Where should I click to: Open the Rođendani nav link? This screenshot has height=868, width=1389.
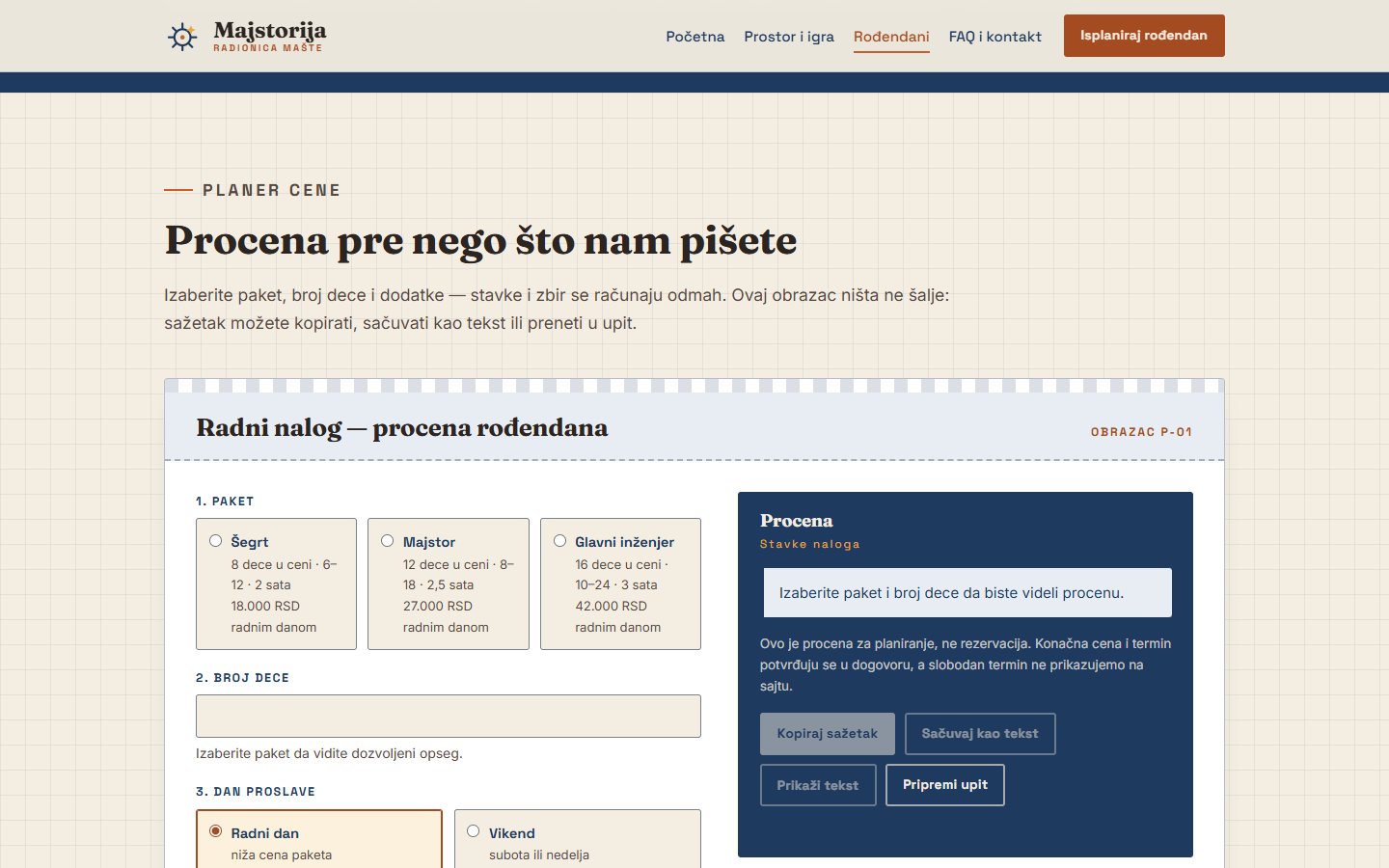point(891,37)
